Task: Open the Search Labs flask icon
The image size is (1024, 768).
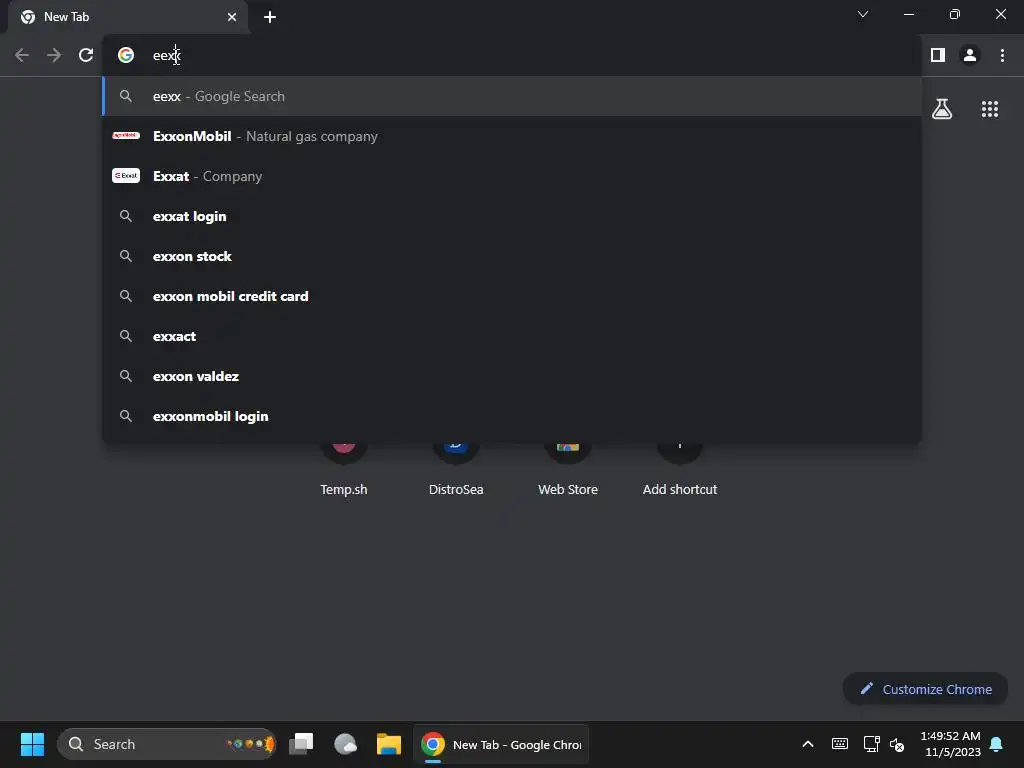Action: (942, 109)
